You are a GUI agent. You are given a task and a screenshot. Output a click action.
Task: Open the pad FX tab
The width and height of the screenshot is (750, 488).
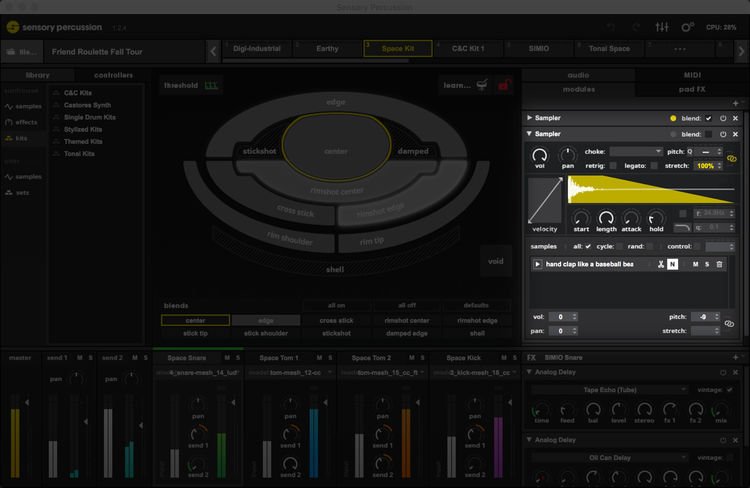692,89
